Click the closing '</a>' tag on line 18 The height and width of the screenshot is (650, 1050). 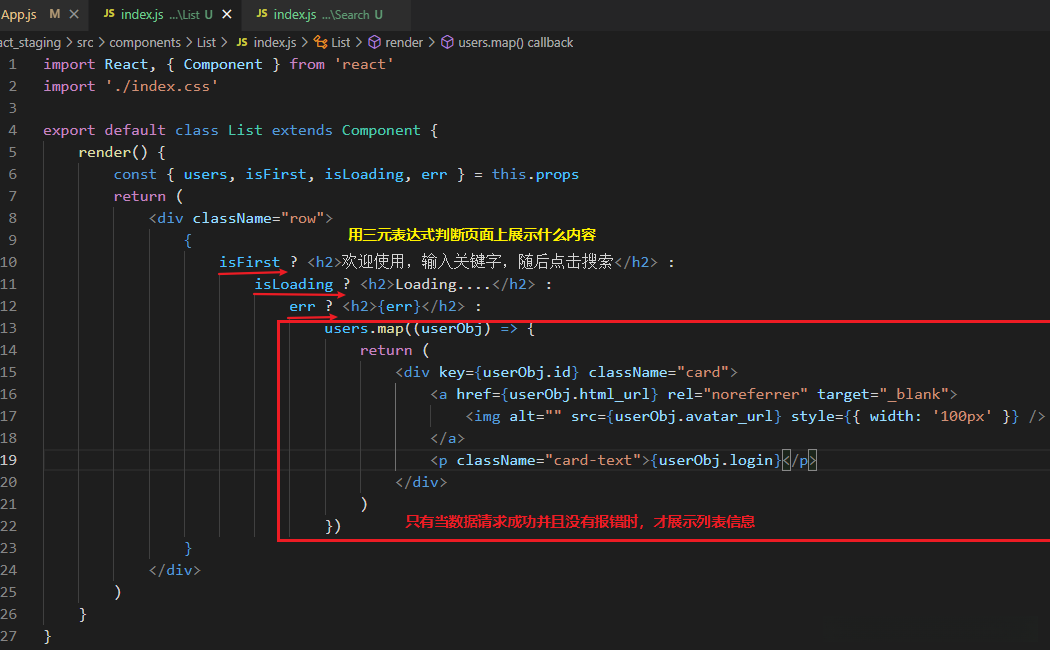tap(447, 438)
